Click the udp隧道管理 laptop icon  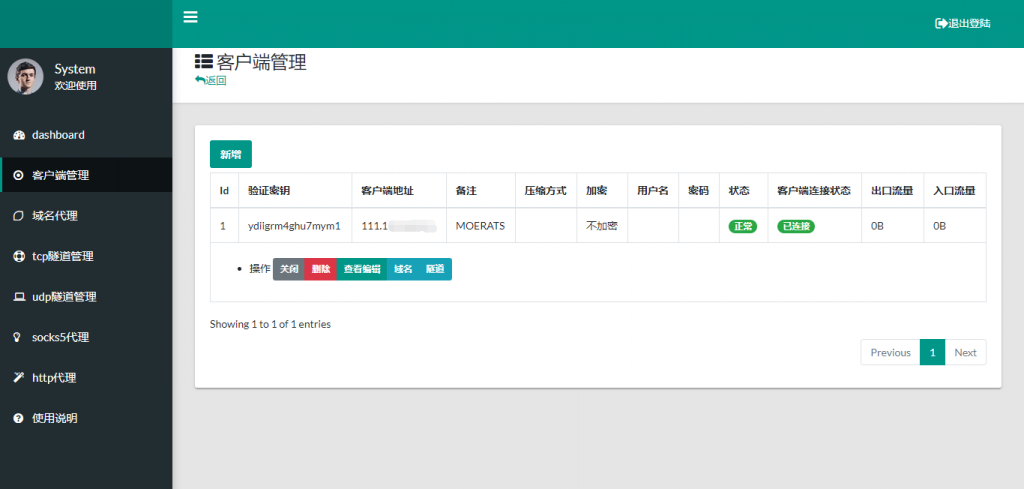tap(18, 297)
